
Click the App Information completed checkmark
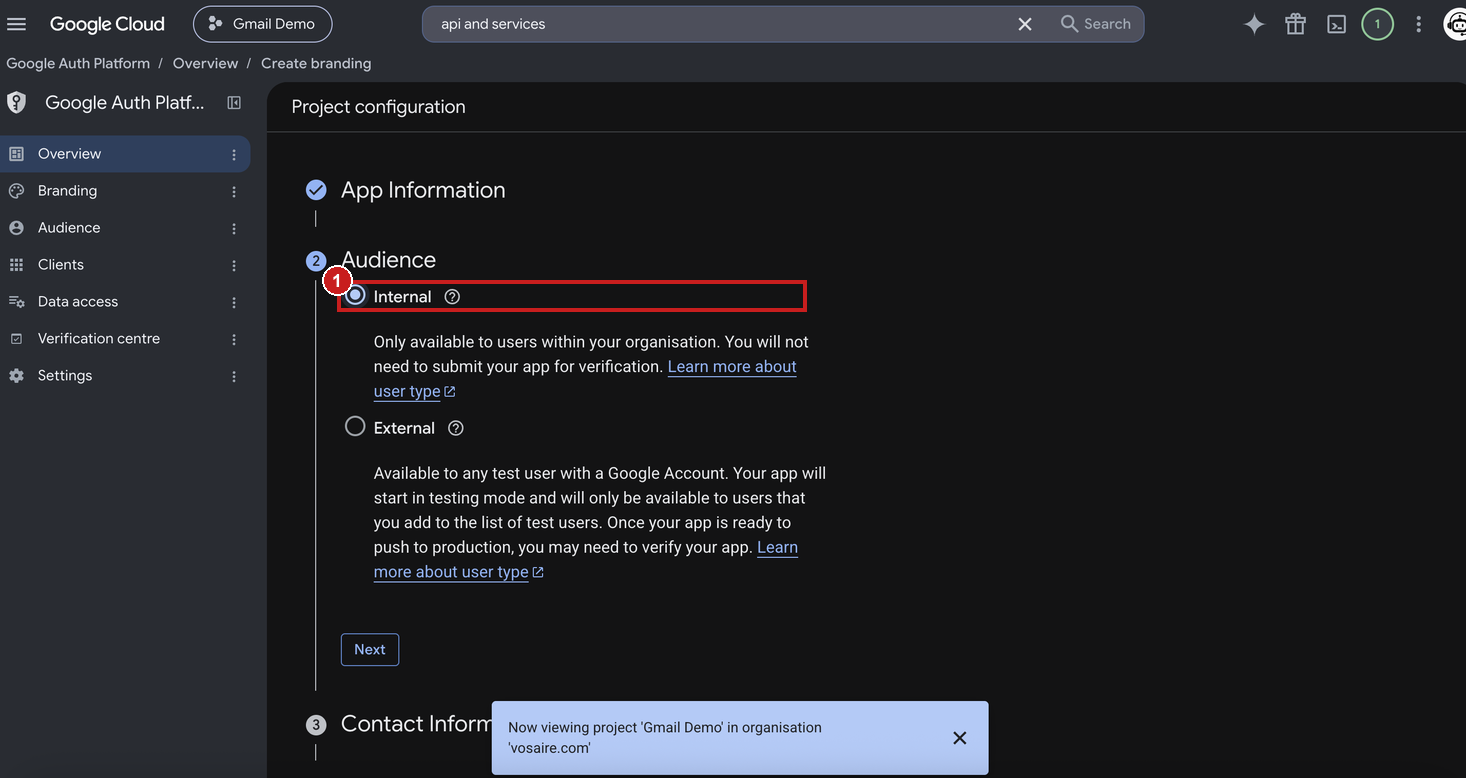(x=316, y=190)
